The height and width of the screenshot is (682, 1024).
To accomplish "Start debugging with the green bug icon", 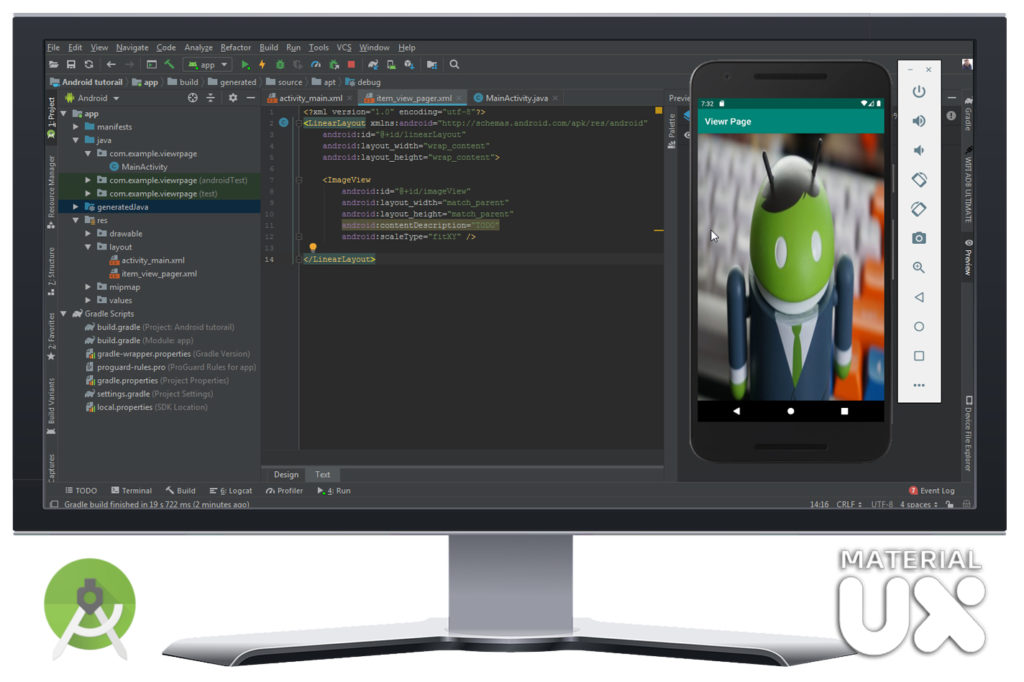I will point(280,65).
